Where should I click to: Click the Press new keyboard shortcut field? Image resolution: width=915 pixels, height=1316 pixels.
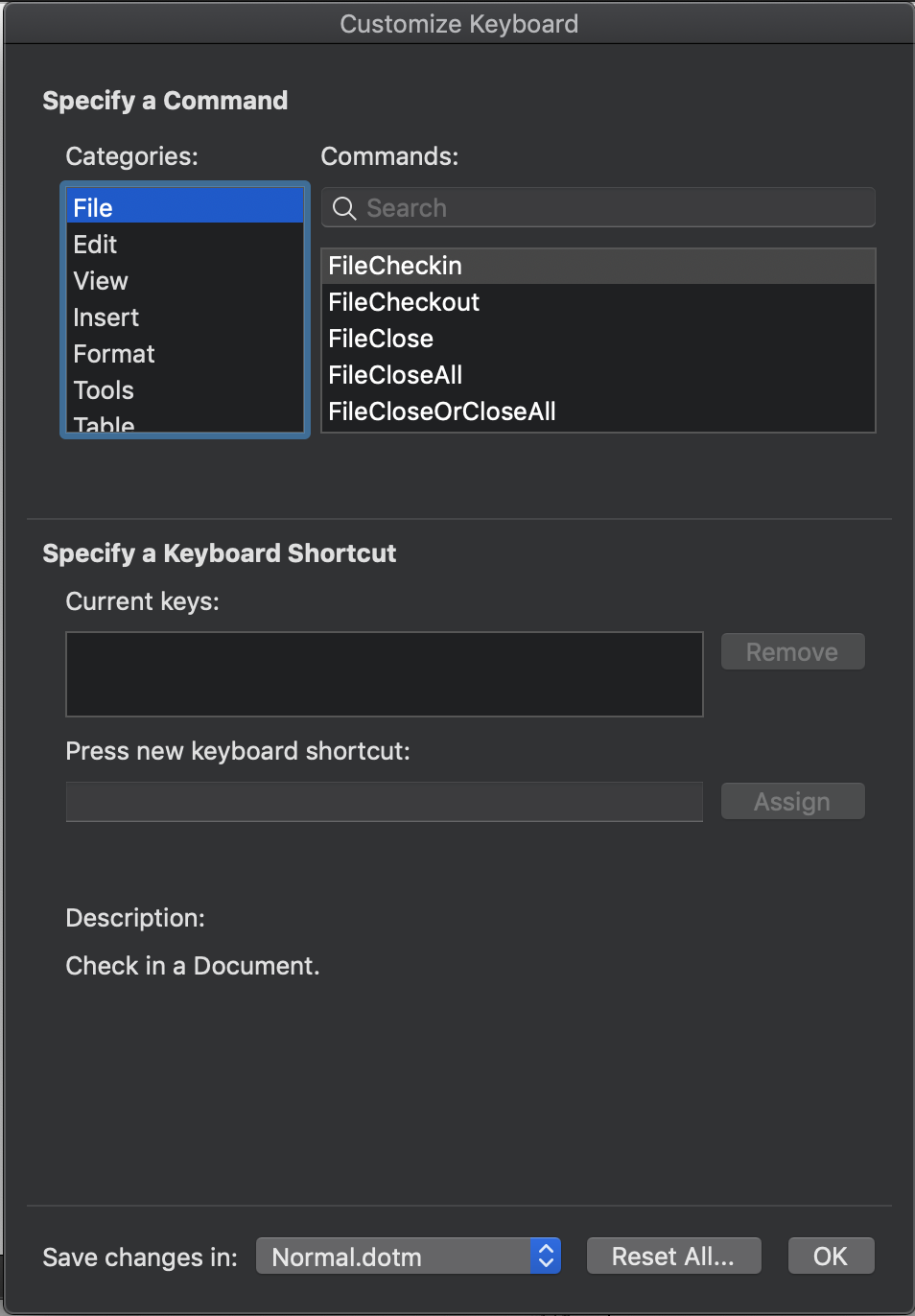point(384,802)
